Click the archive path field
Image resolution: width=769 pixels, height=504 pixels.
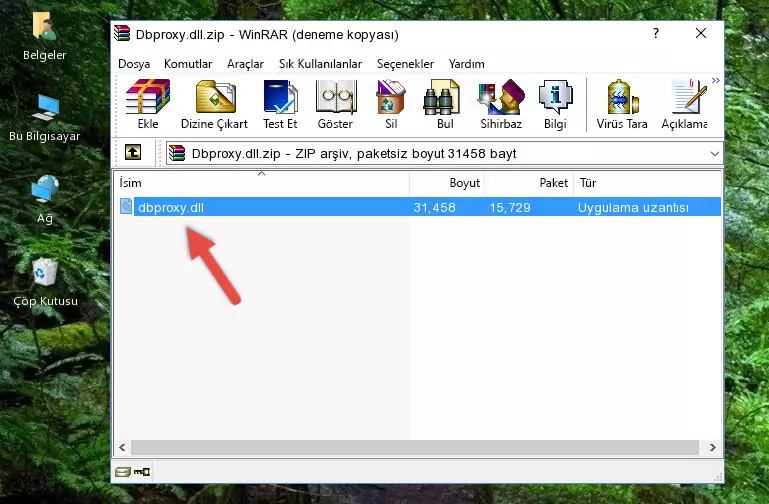pos(444,153)
